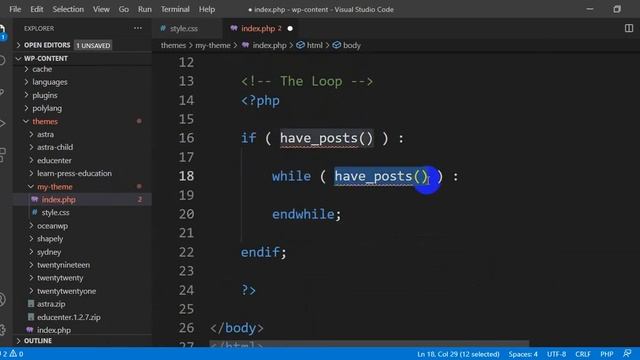This screenshot has width=640, height=360.
Task: Open the View menu
Action: coord(101,9)
